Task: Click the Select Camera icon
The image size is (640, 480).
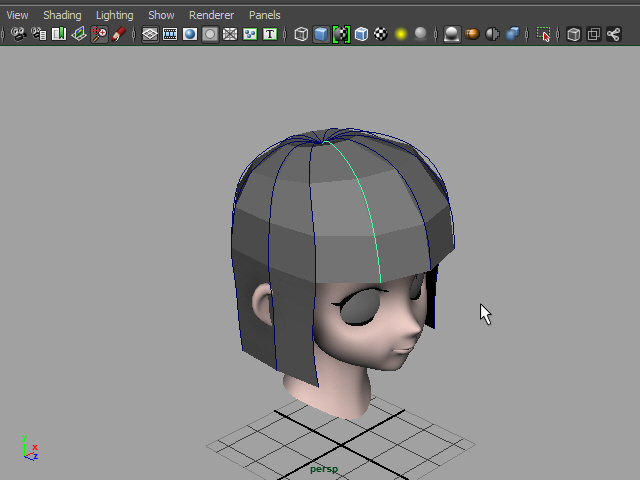Action: point(18,34)
